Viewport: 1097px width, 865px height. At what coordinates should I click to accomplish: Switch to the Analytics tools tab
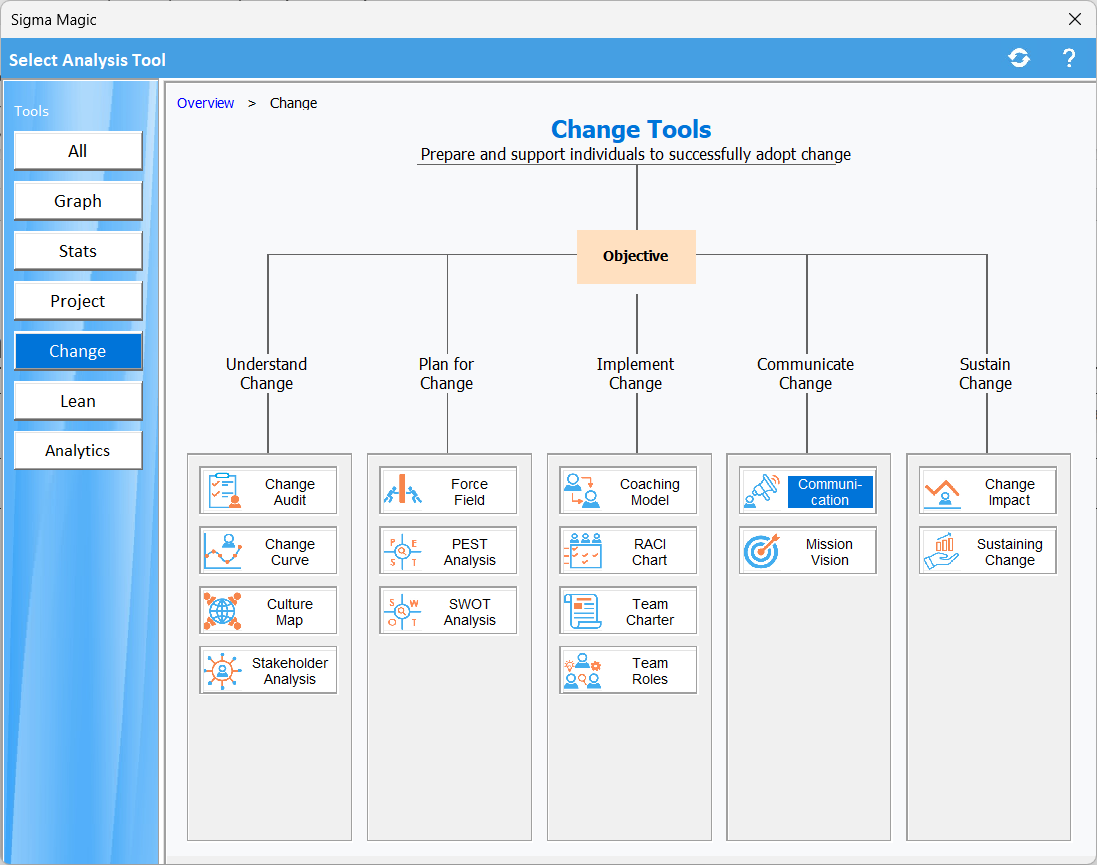click(x=78, y=451)
